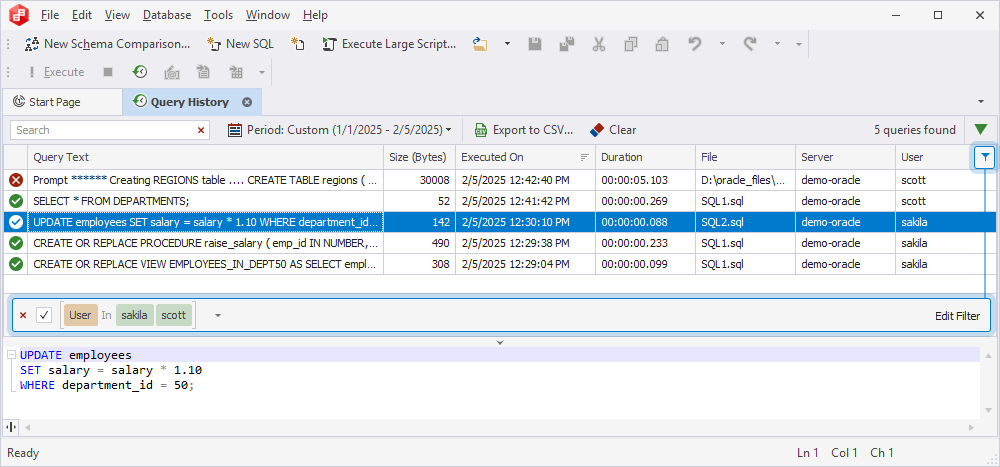Click the Execute button

click(56, 72)
